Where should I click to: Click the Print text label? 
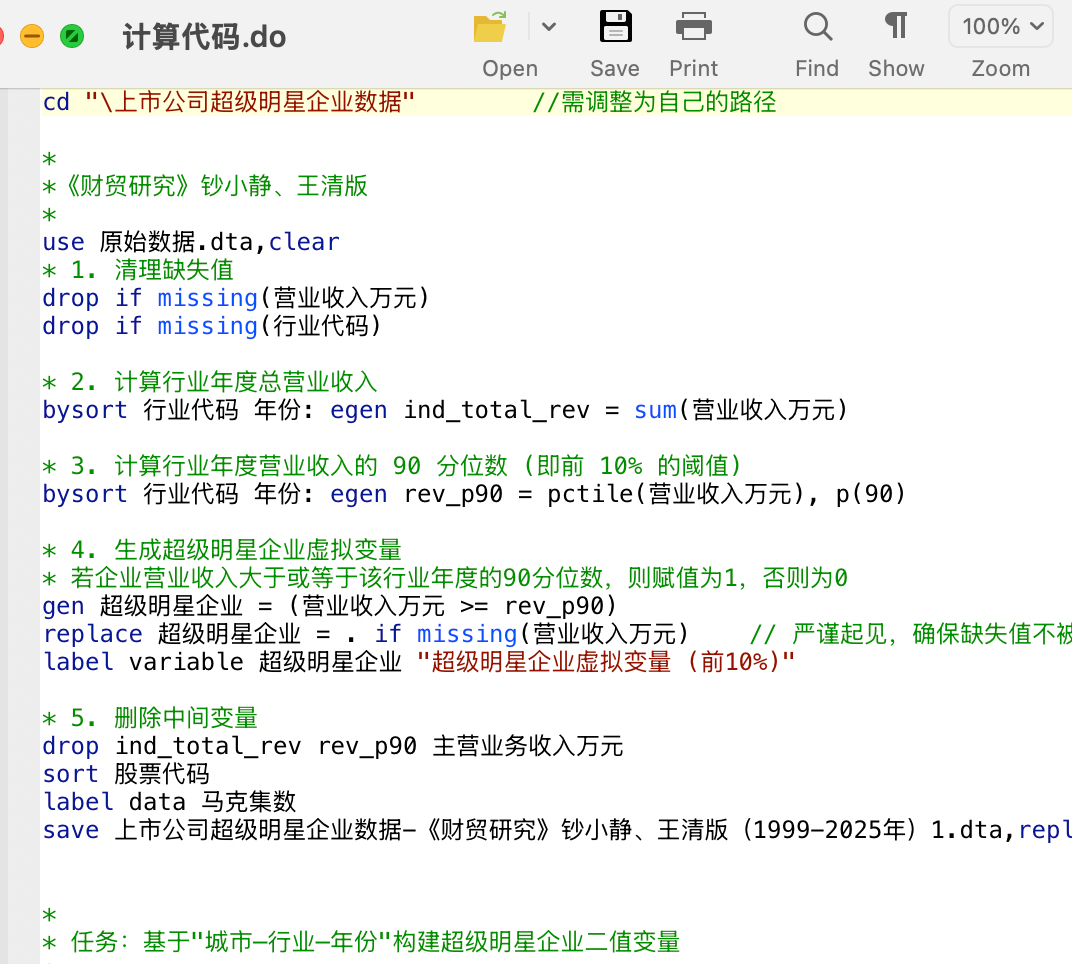(693, 68)
